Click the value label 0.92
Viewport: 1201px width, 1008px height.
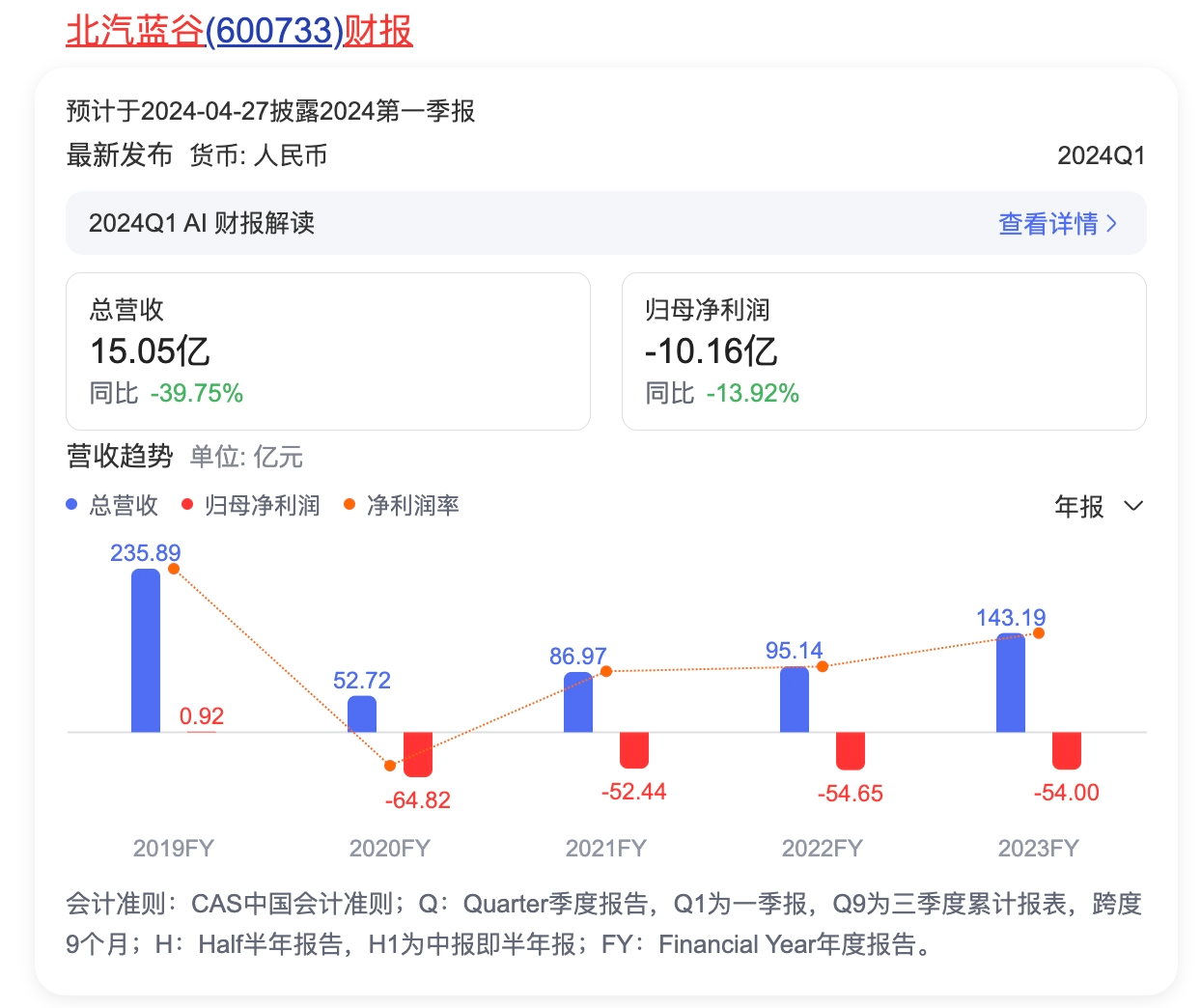pyautogui.click(x=202, y=716)
